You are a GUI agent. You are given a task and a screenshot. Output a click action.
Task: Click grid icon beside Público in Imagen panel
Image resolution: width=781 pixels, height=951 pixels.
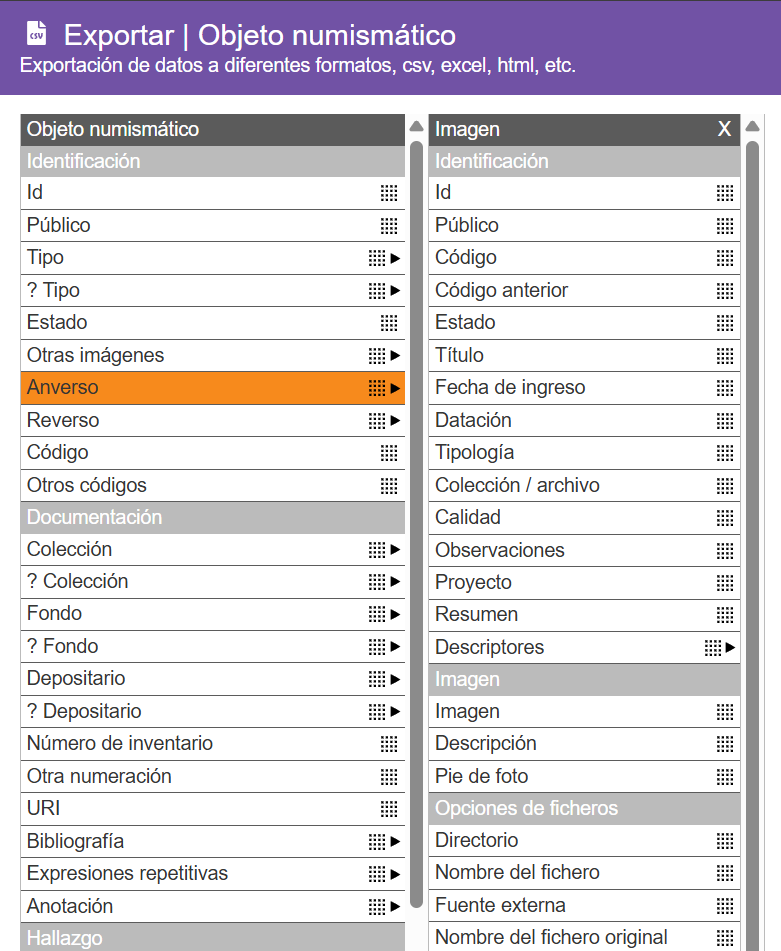coord(725,226)
